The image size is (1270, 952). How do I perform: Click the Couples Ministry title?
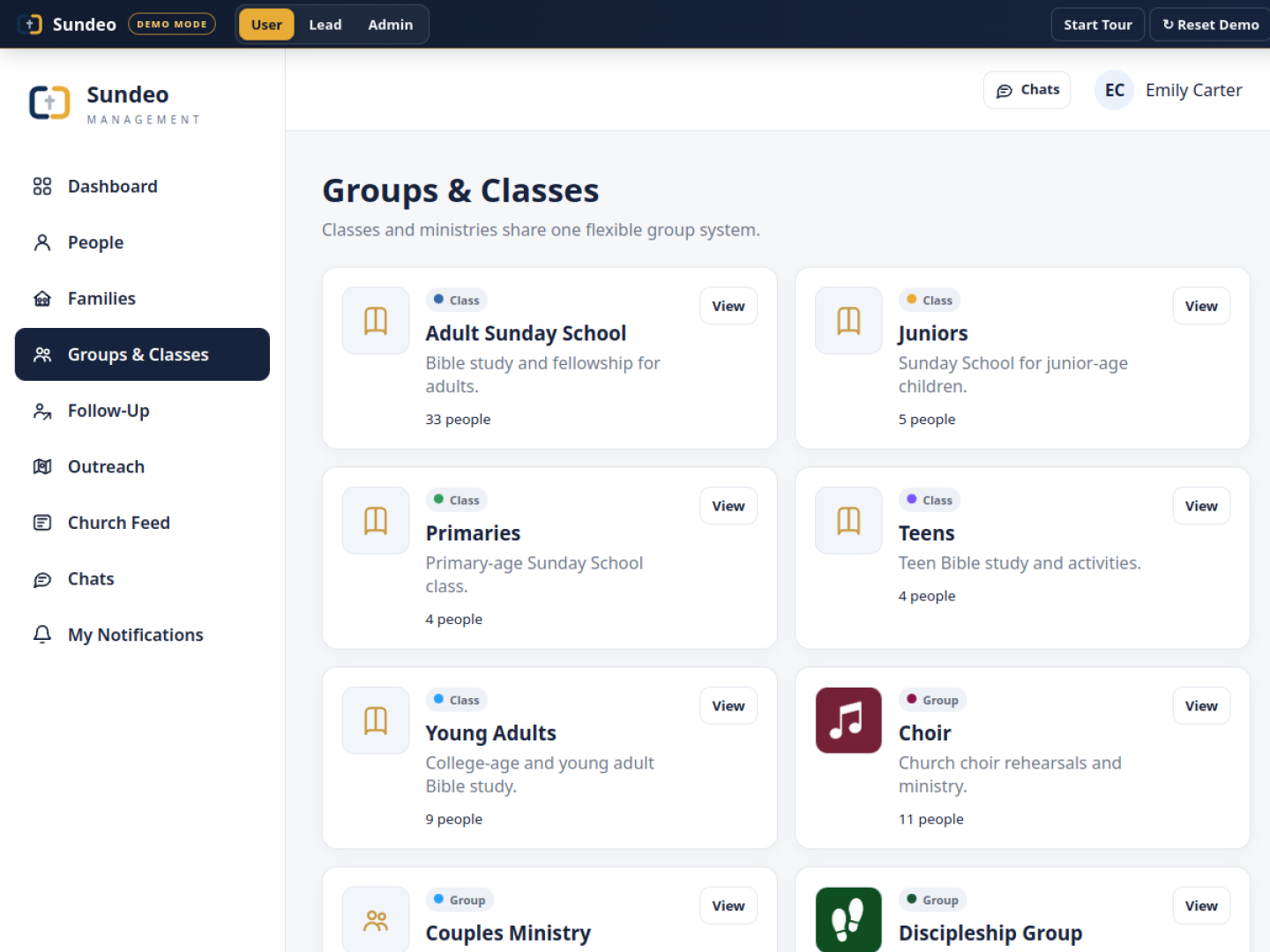[x=508, y=933]
